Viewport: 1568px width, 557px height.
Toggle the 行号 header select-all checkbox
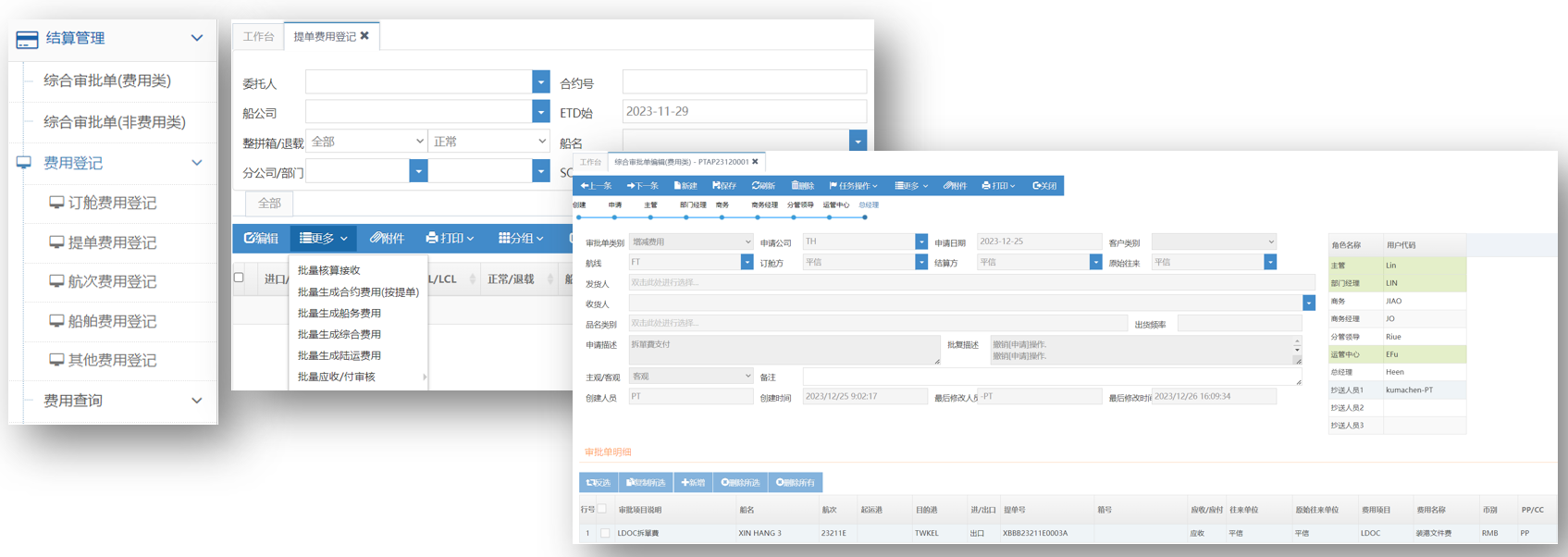[x=602, y=509]
